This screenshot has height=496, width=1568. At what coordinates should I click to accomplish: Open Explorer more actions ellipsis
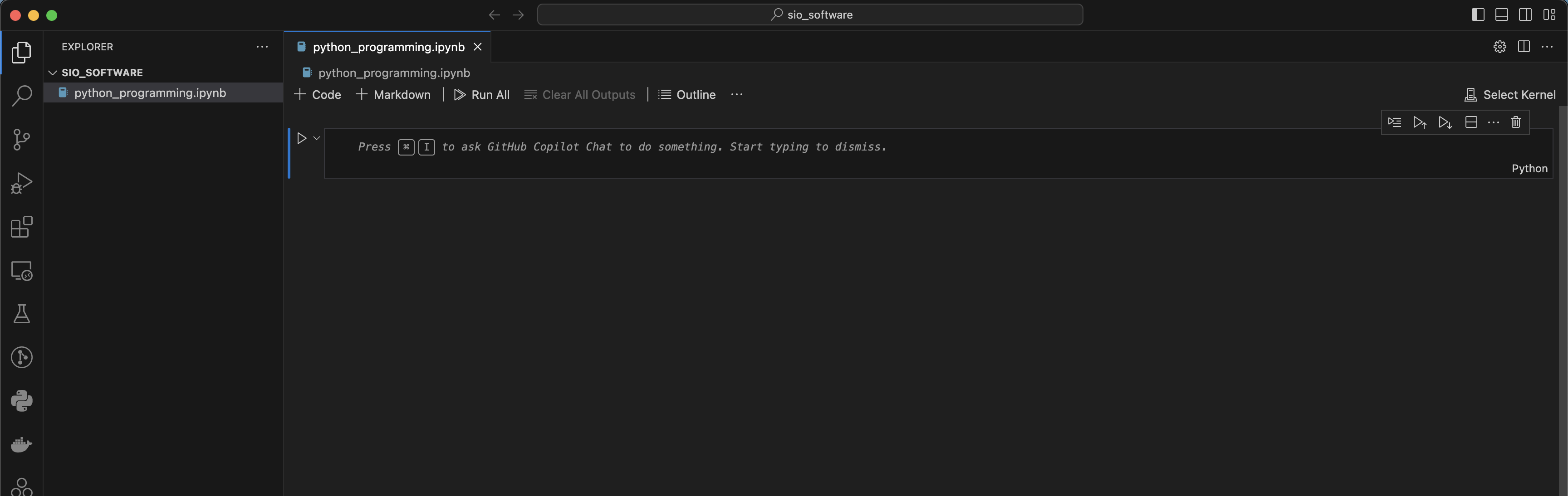(x=262, y=47)
